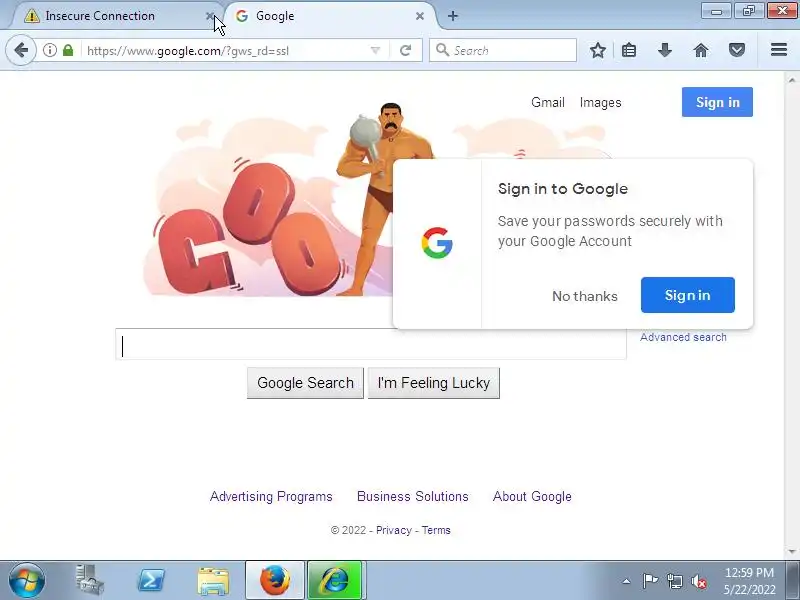
Task: Close the Insecure Connection tab
Action: click(x=209, y=16)
